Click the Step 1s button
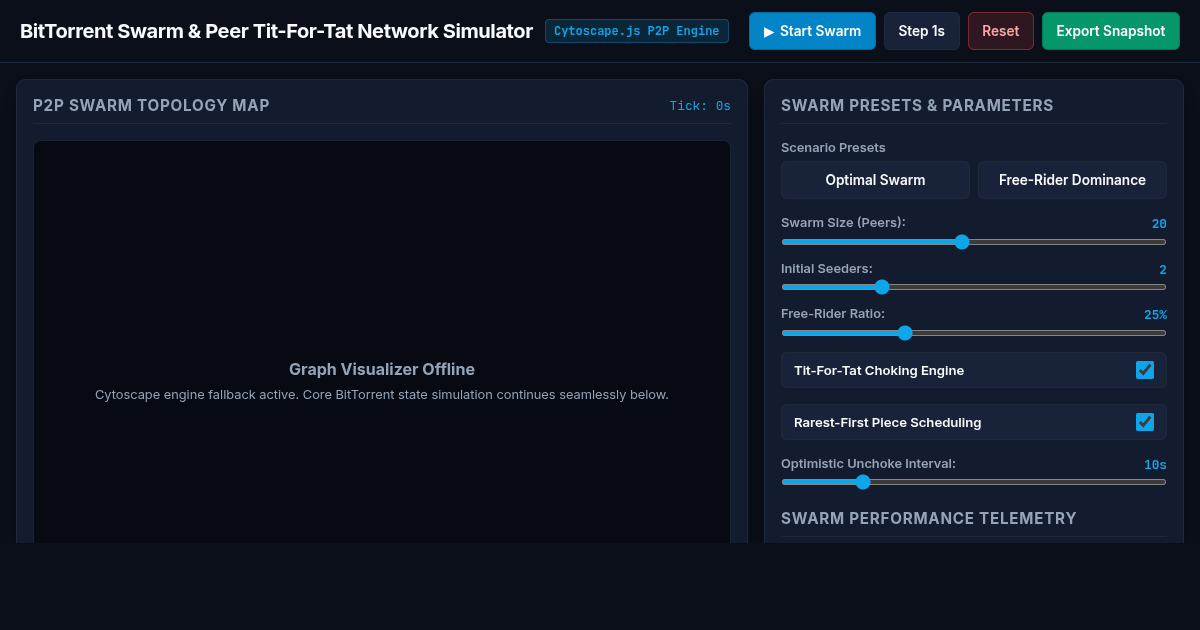 (921, 31)
